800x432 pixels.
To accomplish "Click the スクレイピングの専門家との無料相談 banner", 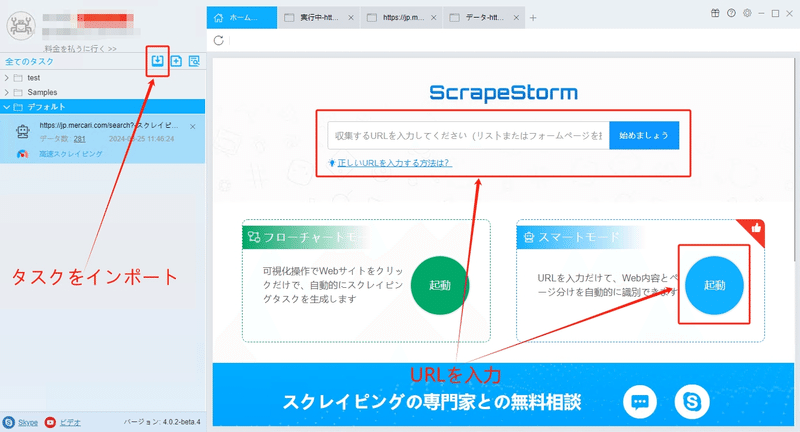I will 432,402.
